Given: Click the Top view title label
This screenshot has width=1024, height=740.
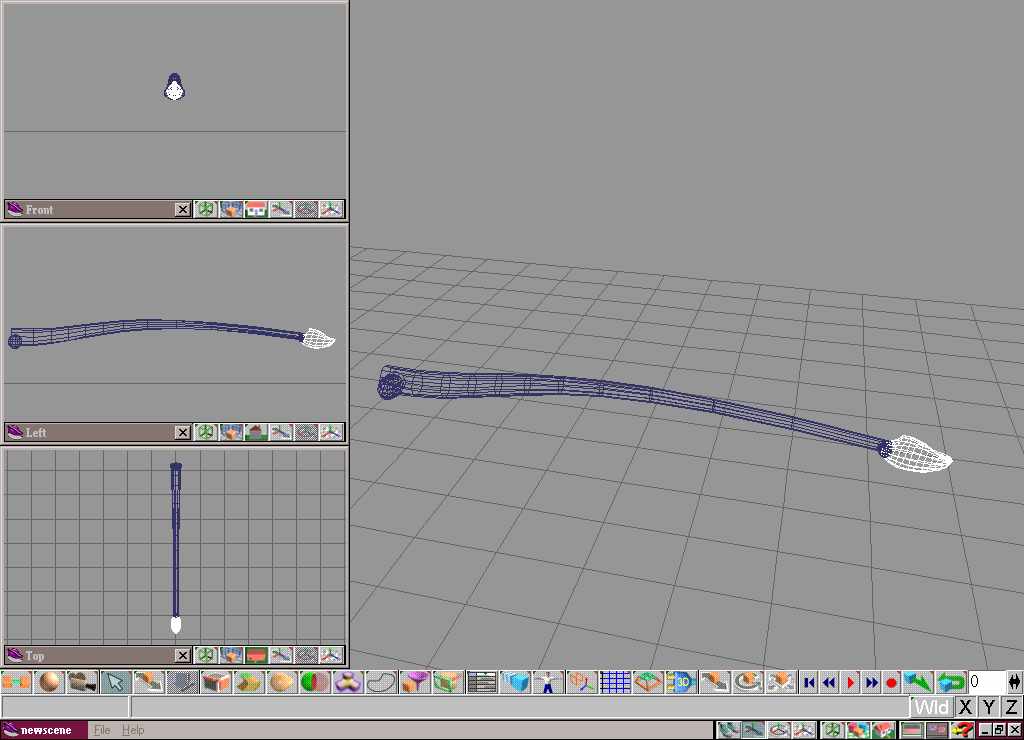Looking at the screenshot, I should click(35, 656).
